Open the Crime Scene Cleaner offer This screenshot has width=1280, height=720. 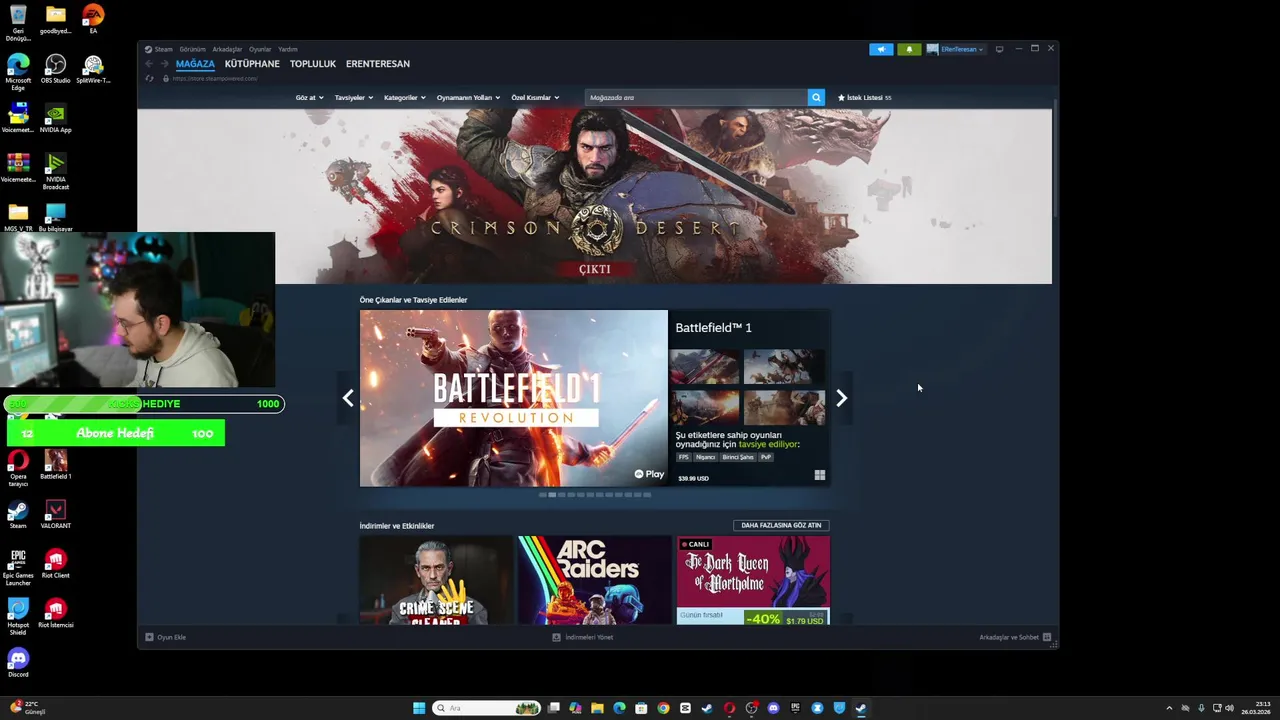(436, 580)
